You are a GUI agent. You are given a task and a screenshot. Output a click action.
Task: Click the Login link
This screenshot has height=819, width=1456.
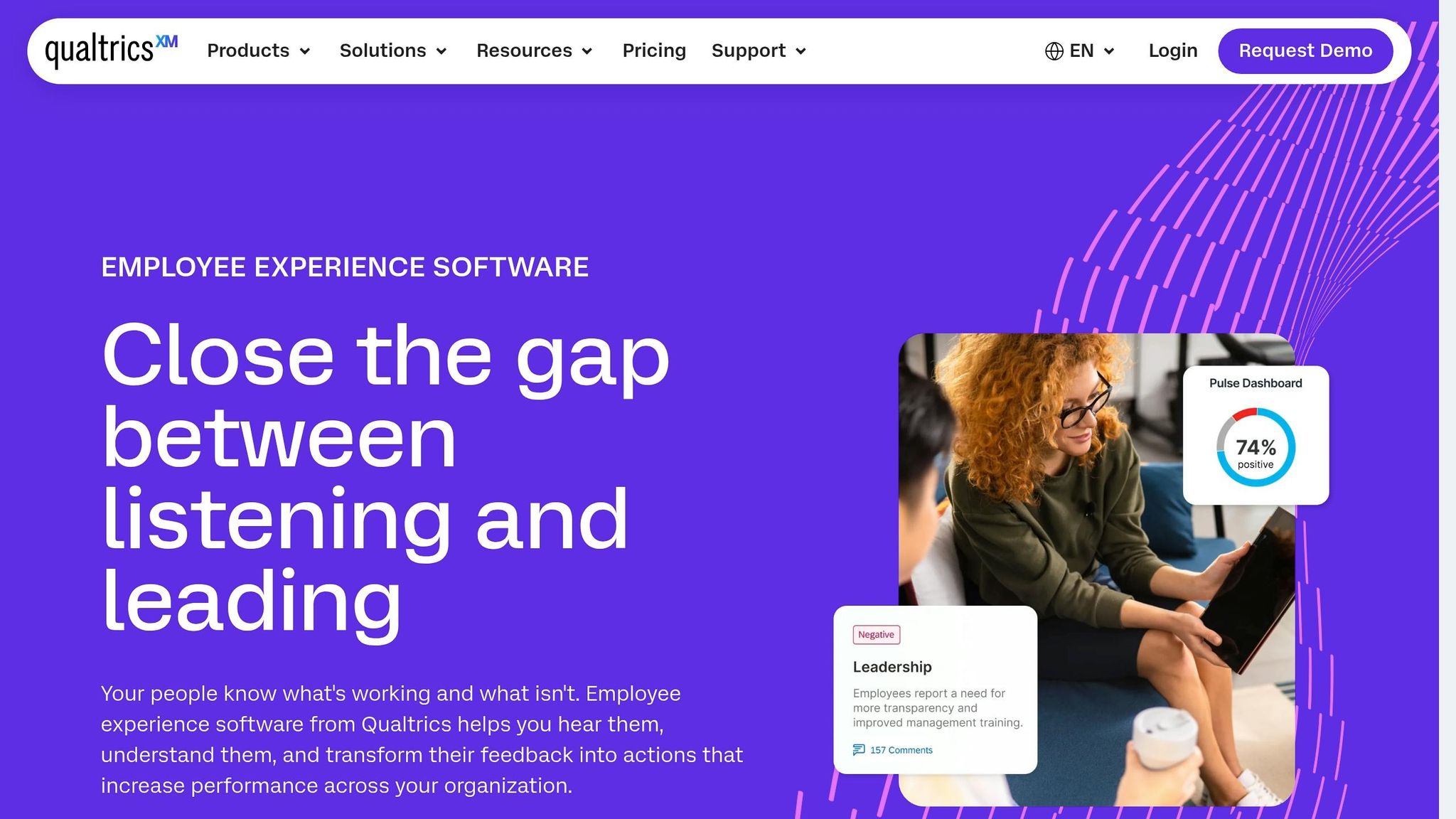click(1173, 51)
